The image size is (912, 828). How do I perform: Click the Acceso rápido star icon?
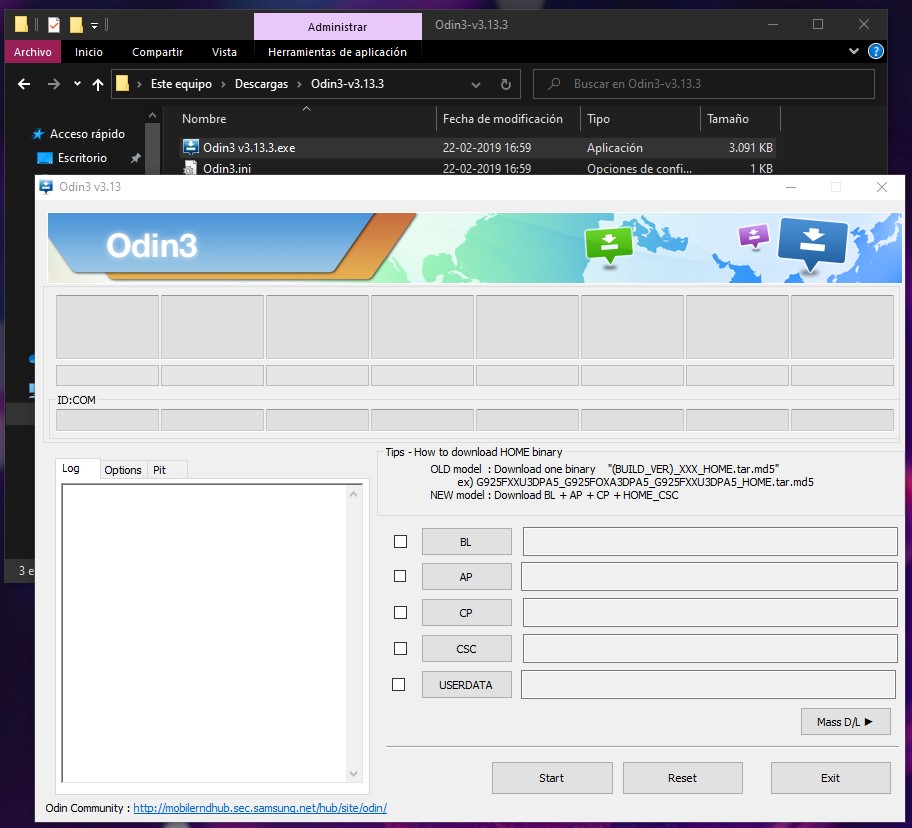coord(38,134)
